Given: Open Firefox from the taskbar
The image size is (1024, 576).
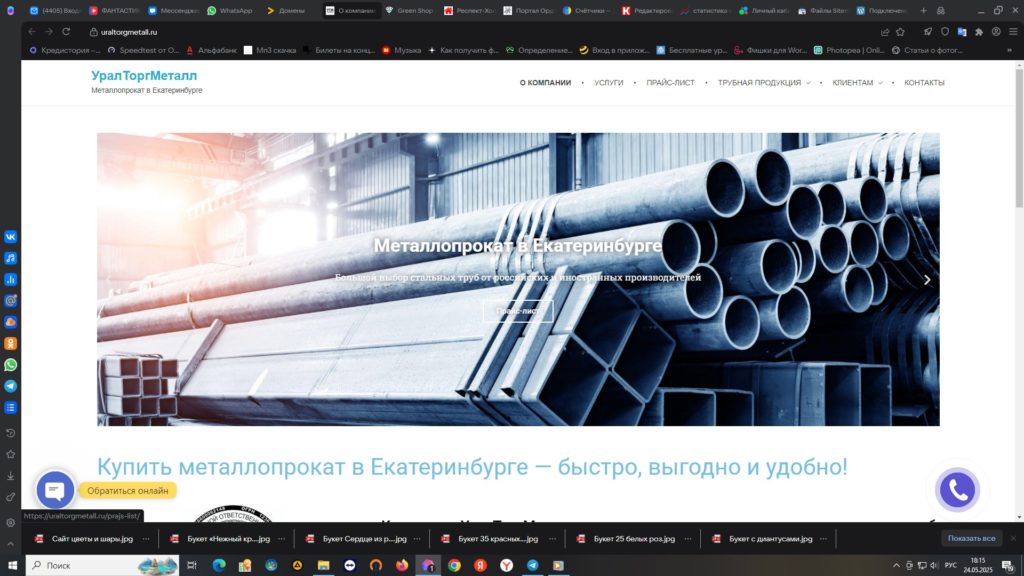Looking at the screenshot, I should click(x=402, y=566).
